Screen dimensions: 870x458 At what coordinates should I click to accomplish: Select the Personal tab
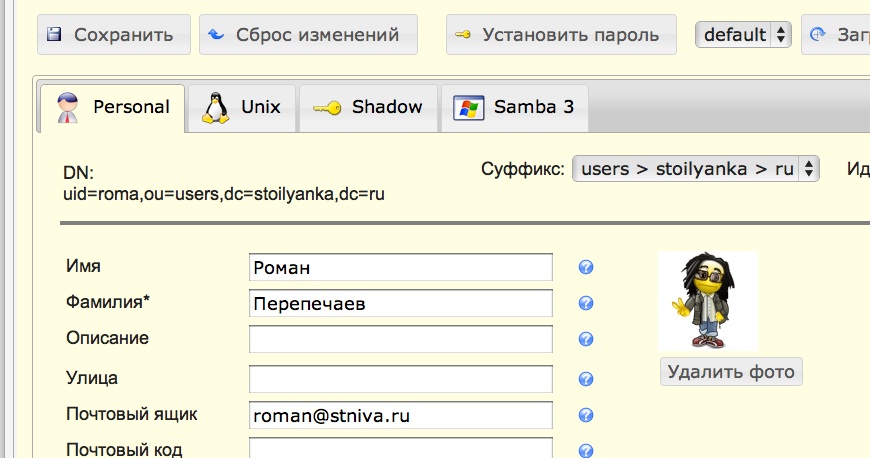click(x=112, y=108)
